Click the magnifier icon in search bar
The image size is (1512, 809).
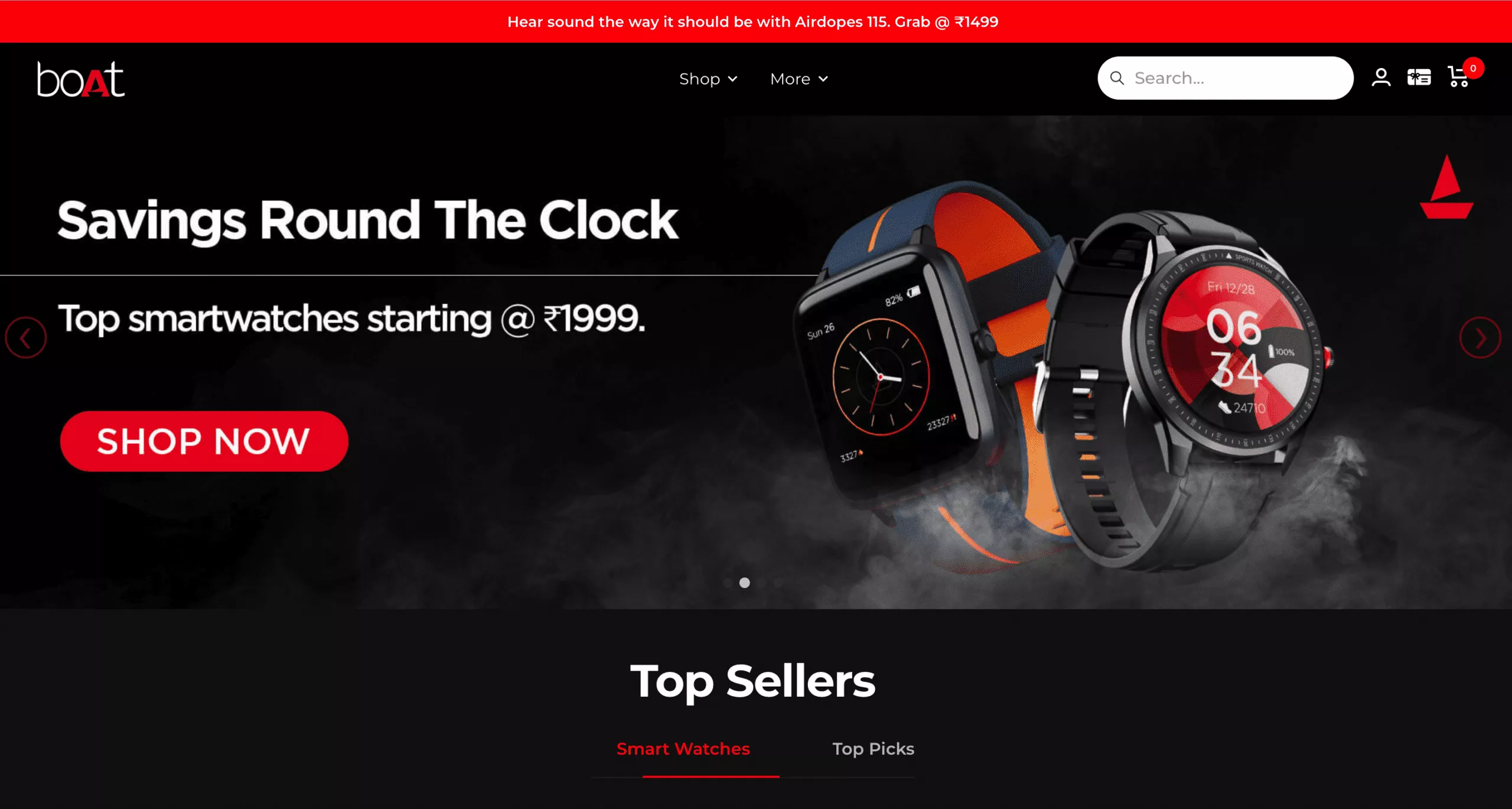[x=1116, y=78]
